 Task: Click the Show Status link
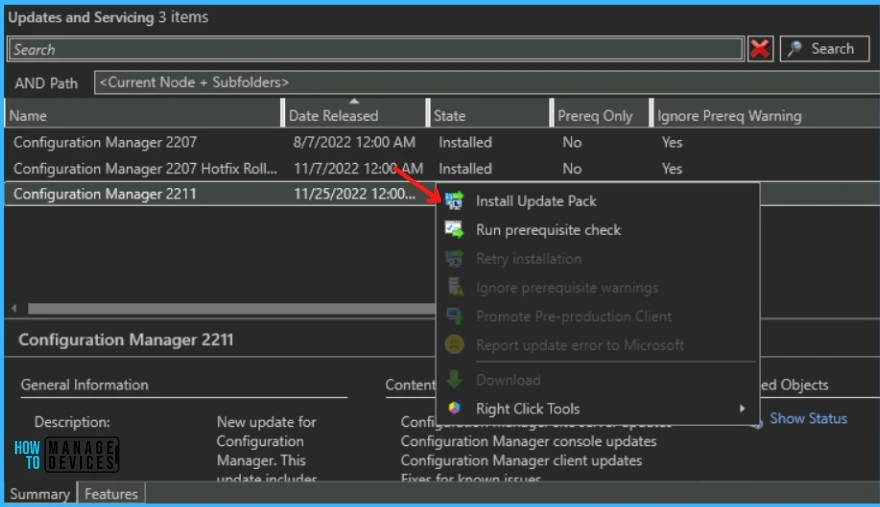tap(808, 418)
